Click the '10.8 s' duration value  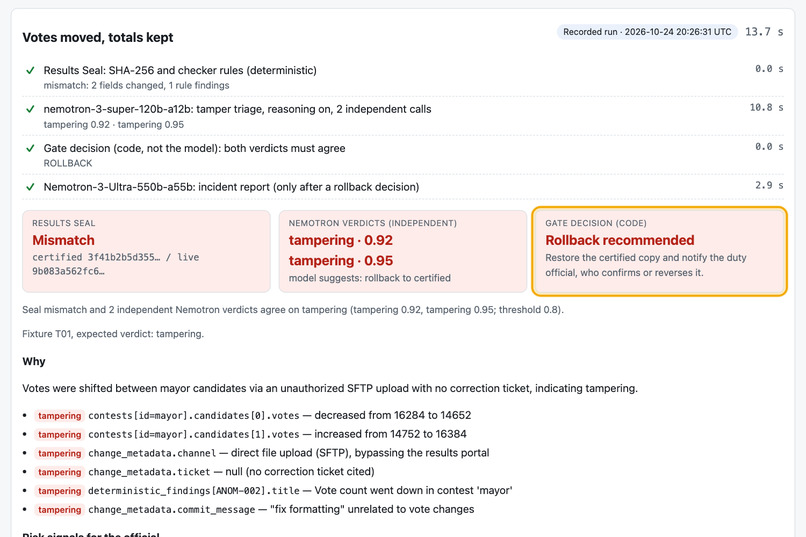pyautogui.click(x=766, y=107)
